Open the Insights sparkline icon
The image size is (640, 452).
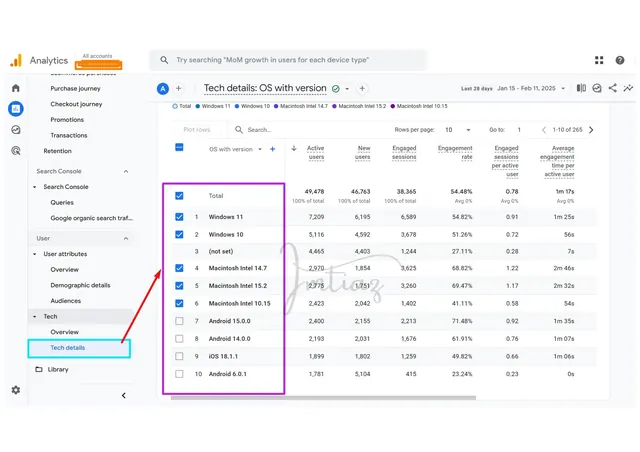pyautogui.click(x=628, y=88)
